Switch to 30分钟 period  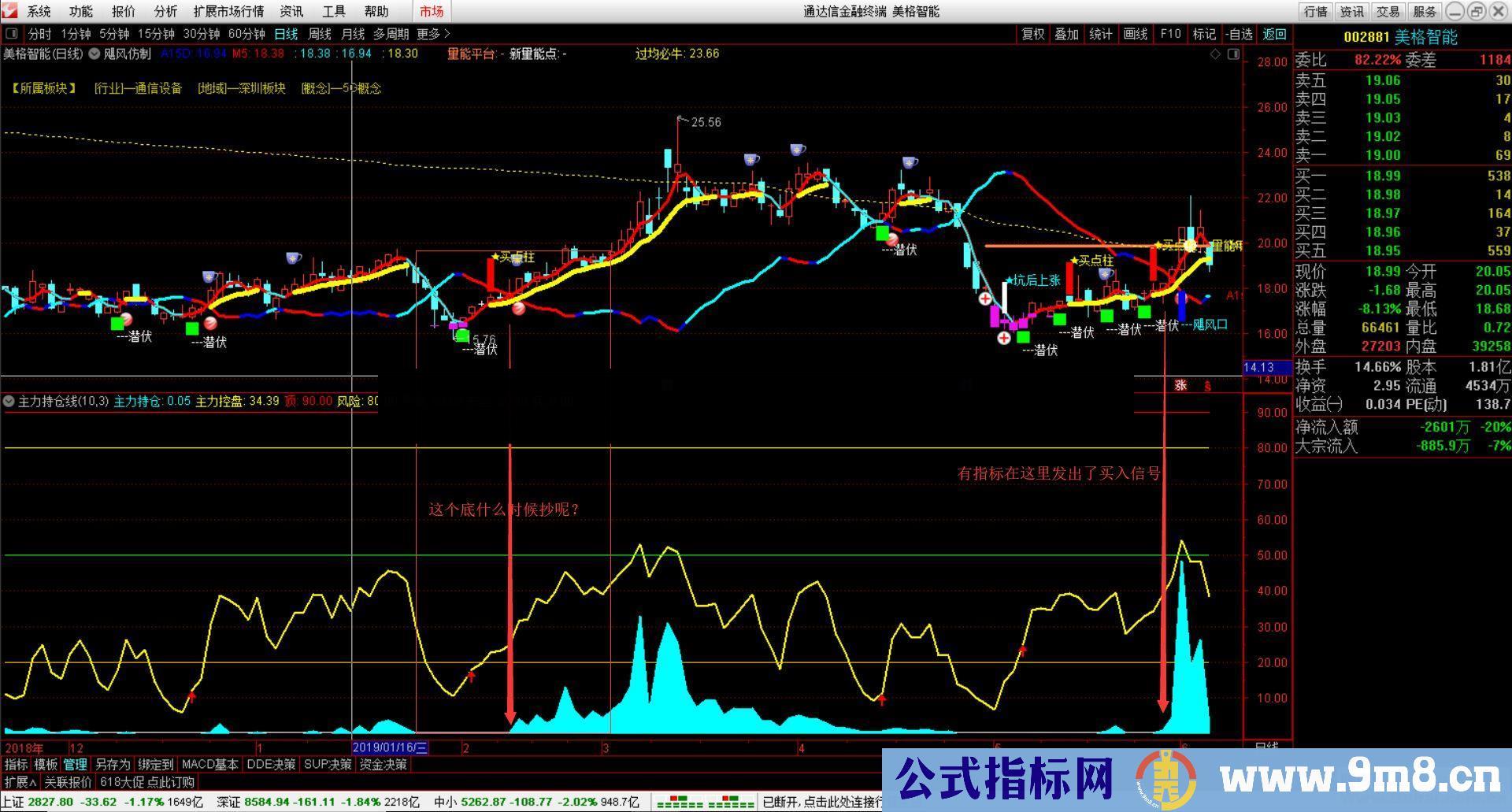[202, 34]
